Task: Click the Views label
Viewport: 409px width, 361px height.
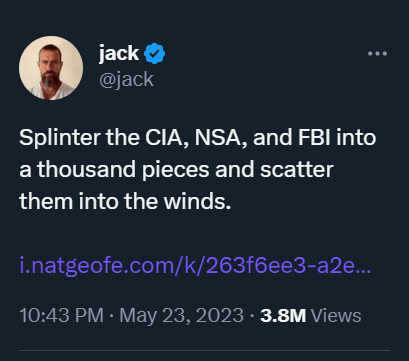Action: point(336,315)
